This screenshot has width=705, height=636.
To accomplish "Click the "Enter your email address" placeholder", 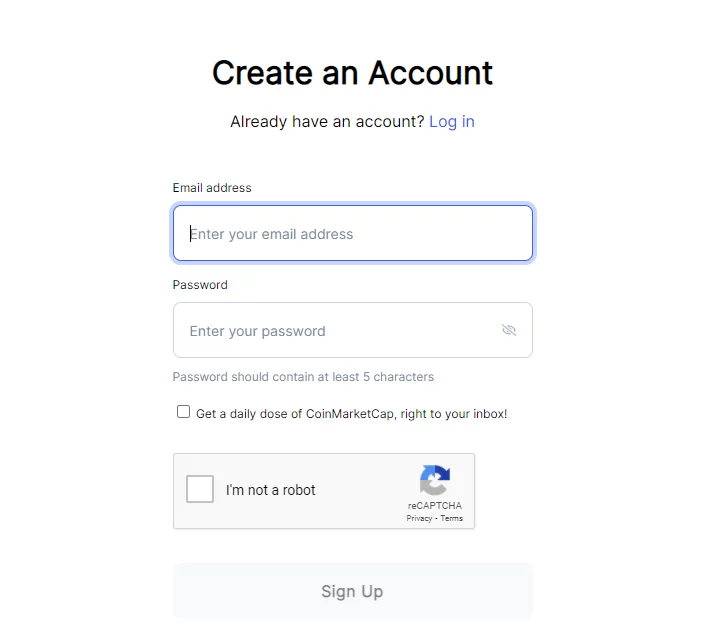I will coord(271,234).
